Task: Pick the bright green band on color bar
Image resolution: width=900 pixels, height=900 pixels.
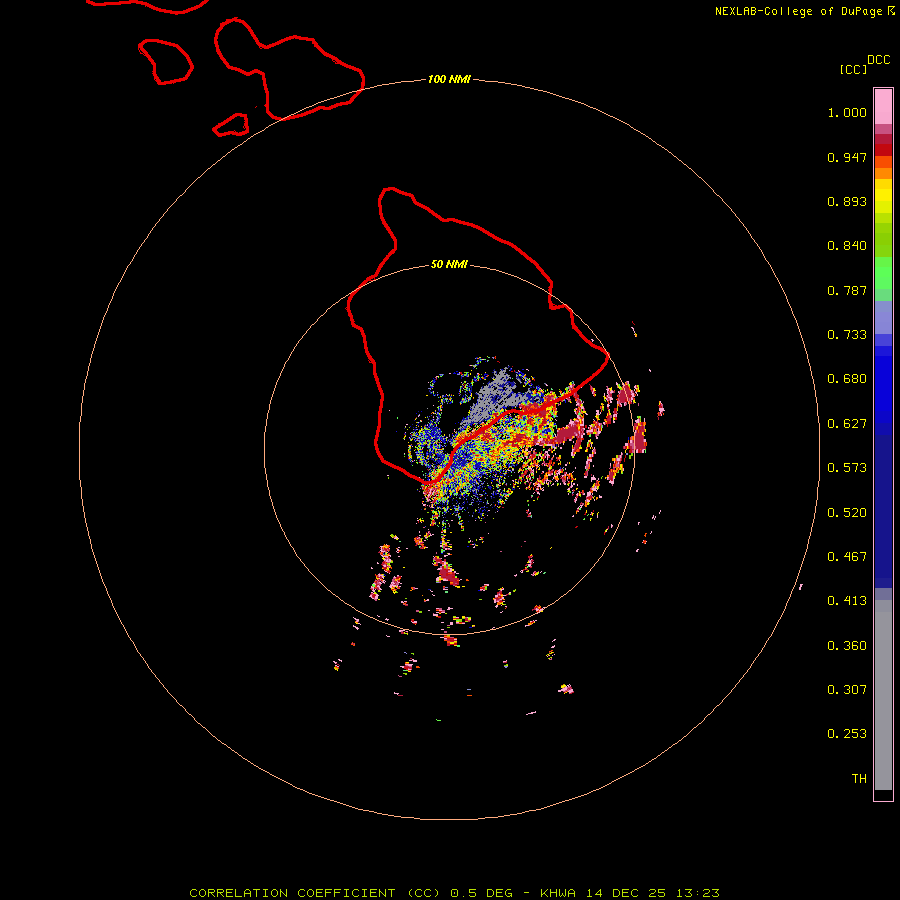Action: (x=883, y=273)
